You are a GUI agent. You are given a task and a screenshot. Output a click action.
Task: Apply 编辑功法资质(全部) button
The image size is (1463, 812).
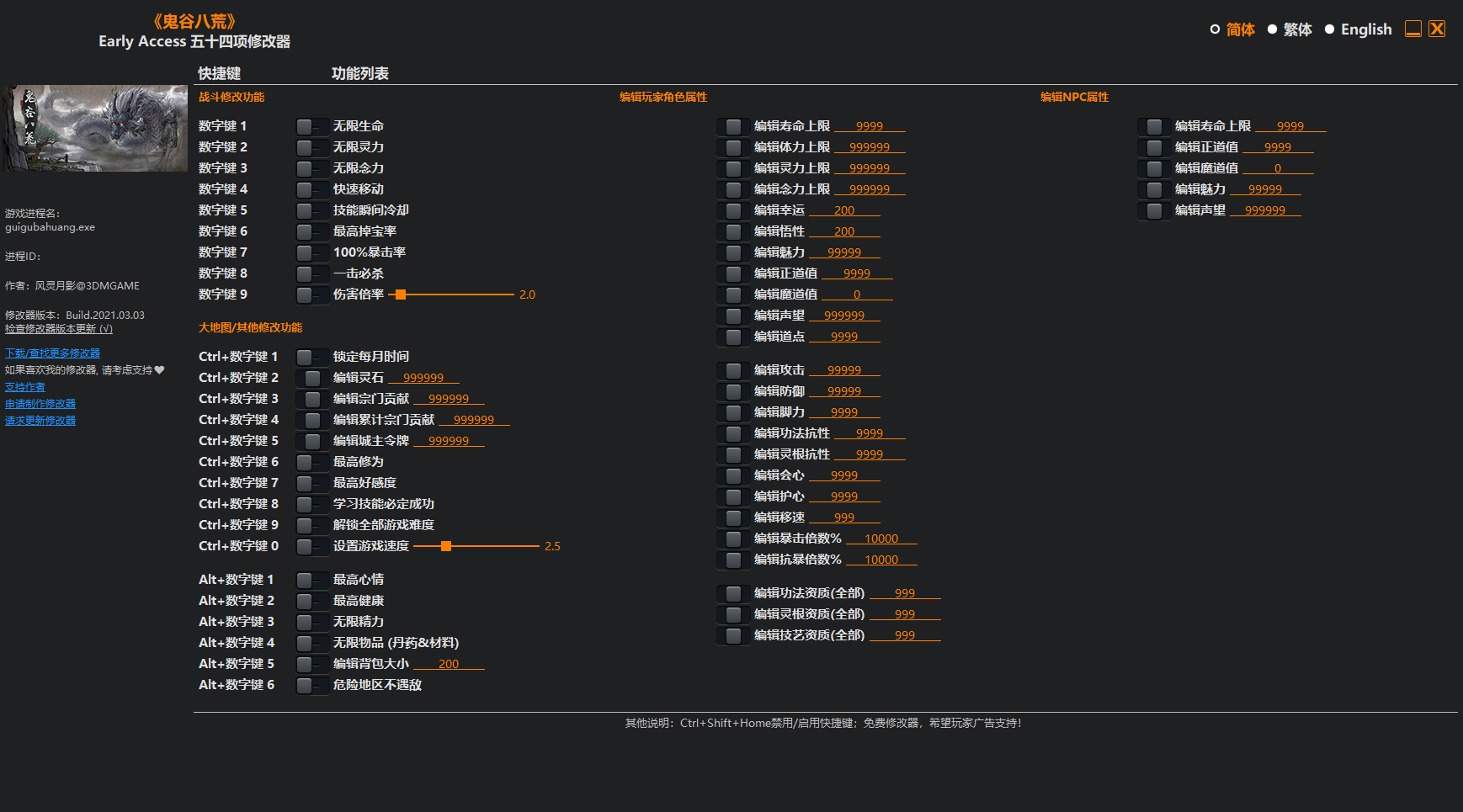point(733,593)
